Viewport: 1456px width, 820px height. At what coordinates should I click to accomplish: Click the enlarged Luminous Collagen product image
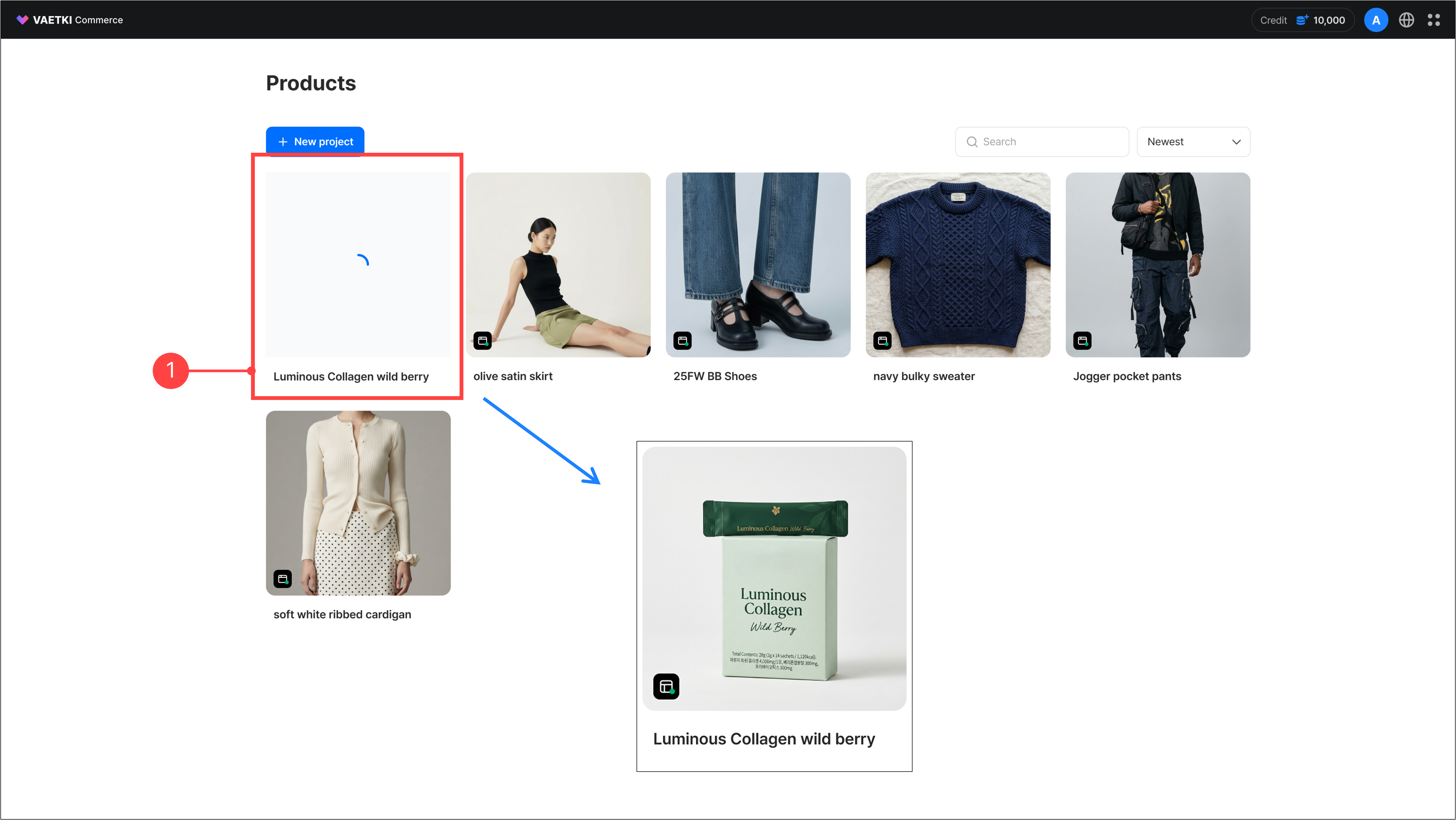click(x=774, y=579)
